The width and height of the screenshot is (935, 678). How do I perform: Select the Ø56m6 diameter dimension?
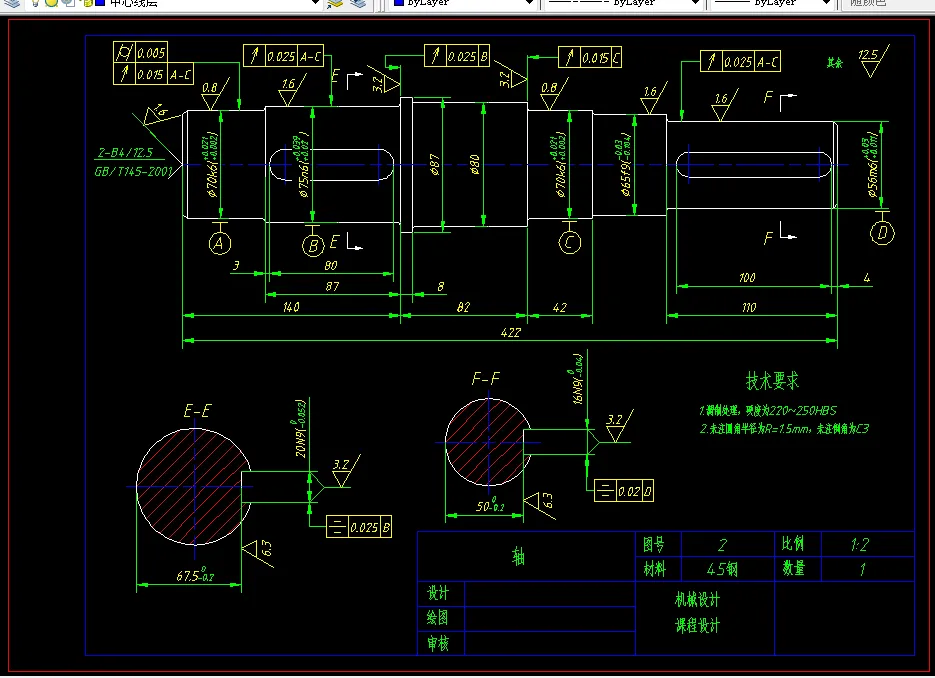(871, 165)
